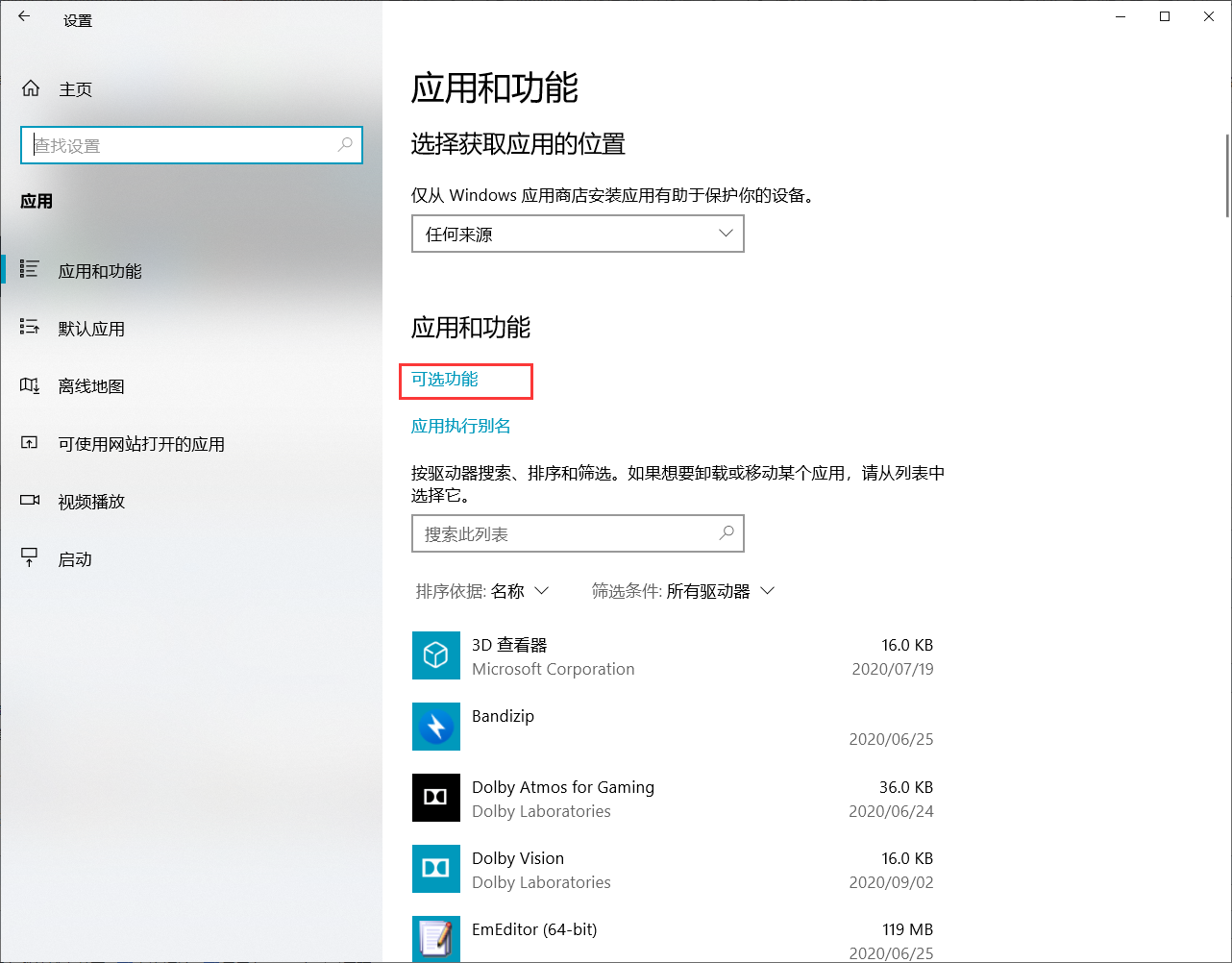Viewport: 1232px width, 963px height.
Task: Click the Microsoft Corporation publisher text
Action: 554,669
